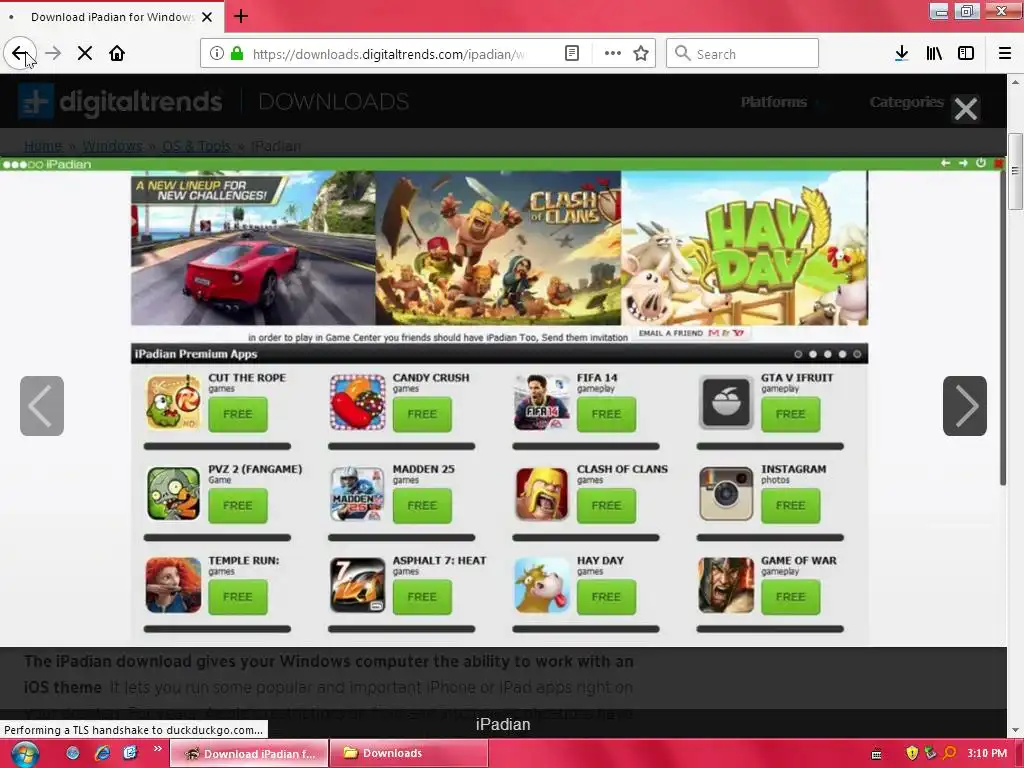This screenshot has height=768, width=1024.
Task: Click the PVZ 2 zombie icon
Action: pyautogui.click(x=173, y=494)
